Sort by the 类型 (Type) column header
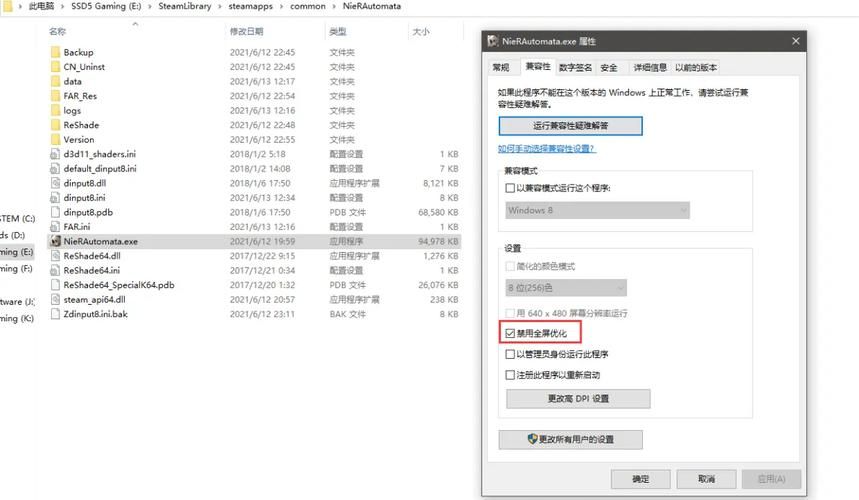859x500 pixels. [x=337, y=32]
